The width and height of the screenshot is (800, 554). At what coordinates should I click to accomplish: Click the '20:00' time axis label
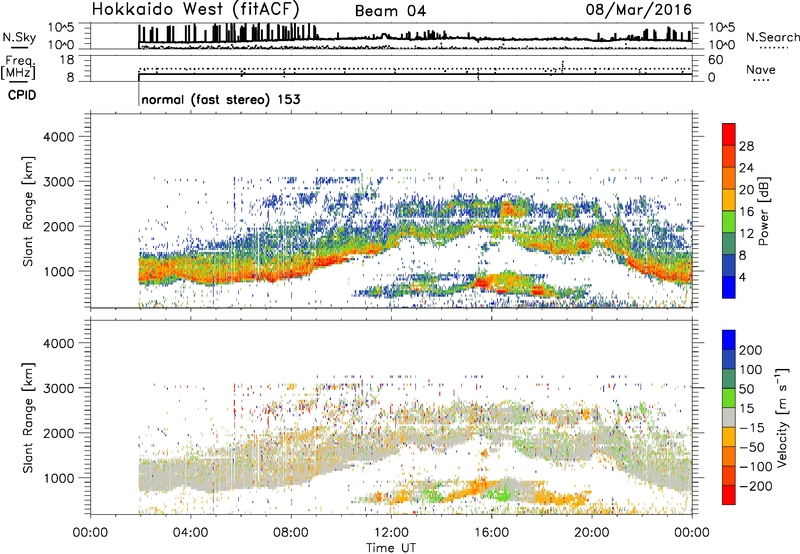[x=592, y=533]
